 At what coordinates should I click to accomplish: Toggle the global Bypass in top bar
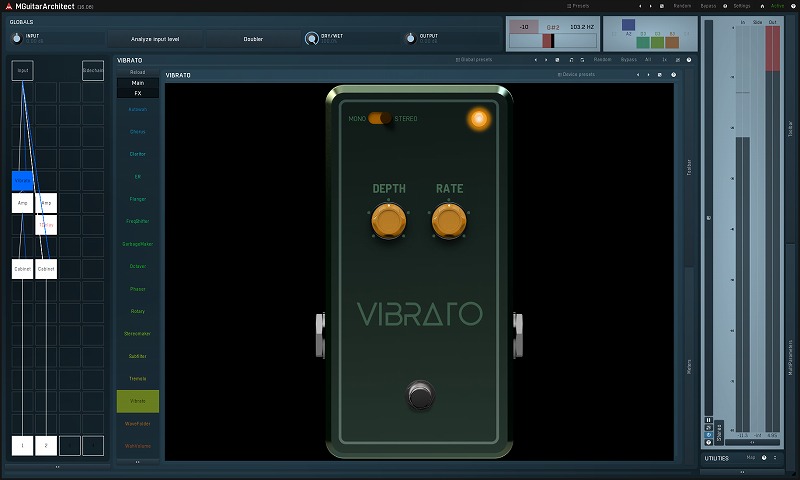click(x=708, y=5)
